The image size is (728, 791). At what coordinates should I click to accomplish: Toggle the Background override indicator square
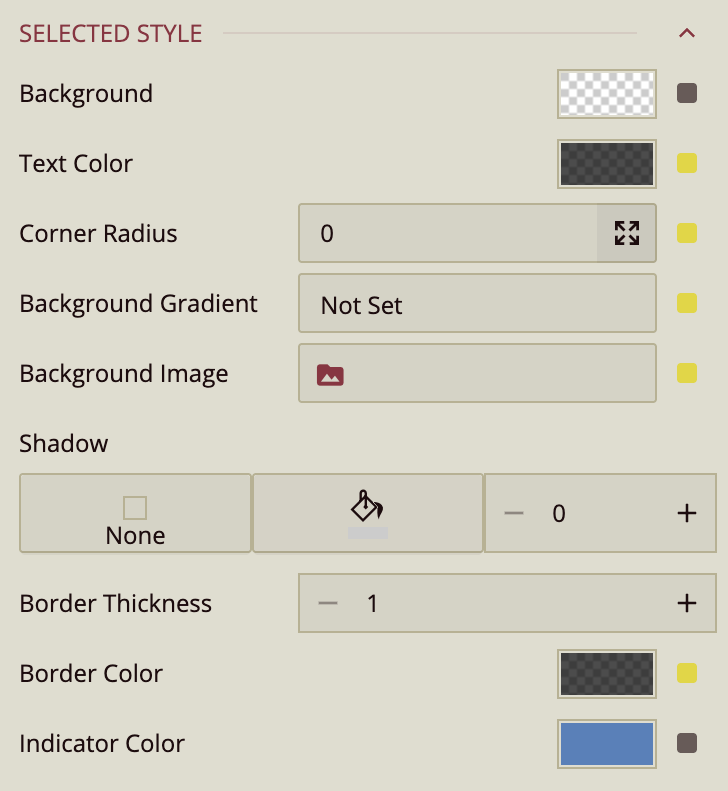(687, 94)
